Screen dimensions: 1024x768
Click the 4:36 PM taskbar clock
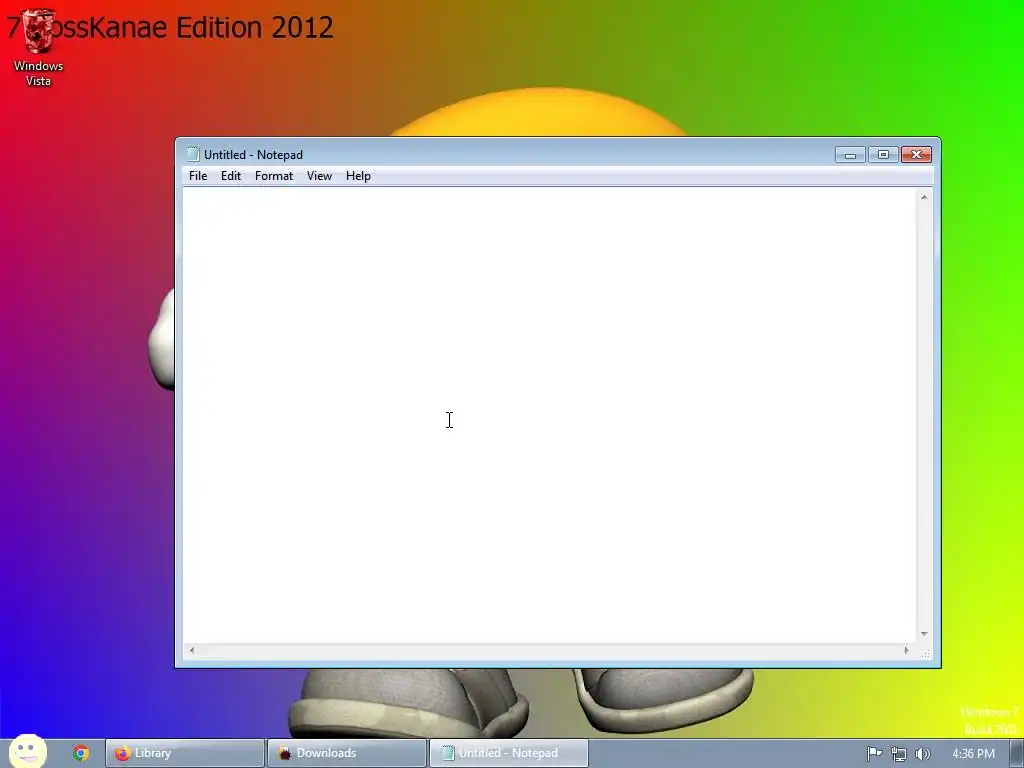pyautogui.click(x=973, y=754)
